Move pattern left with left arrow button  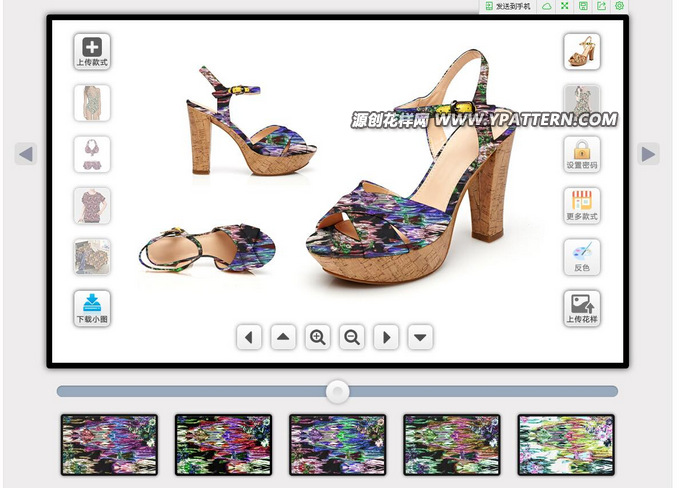(x=249, y=337)
